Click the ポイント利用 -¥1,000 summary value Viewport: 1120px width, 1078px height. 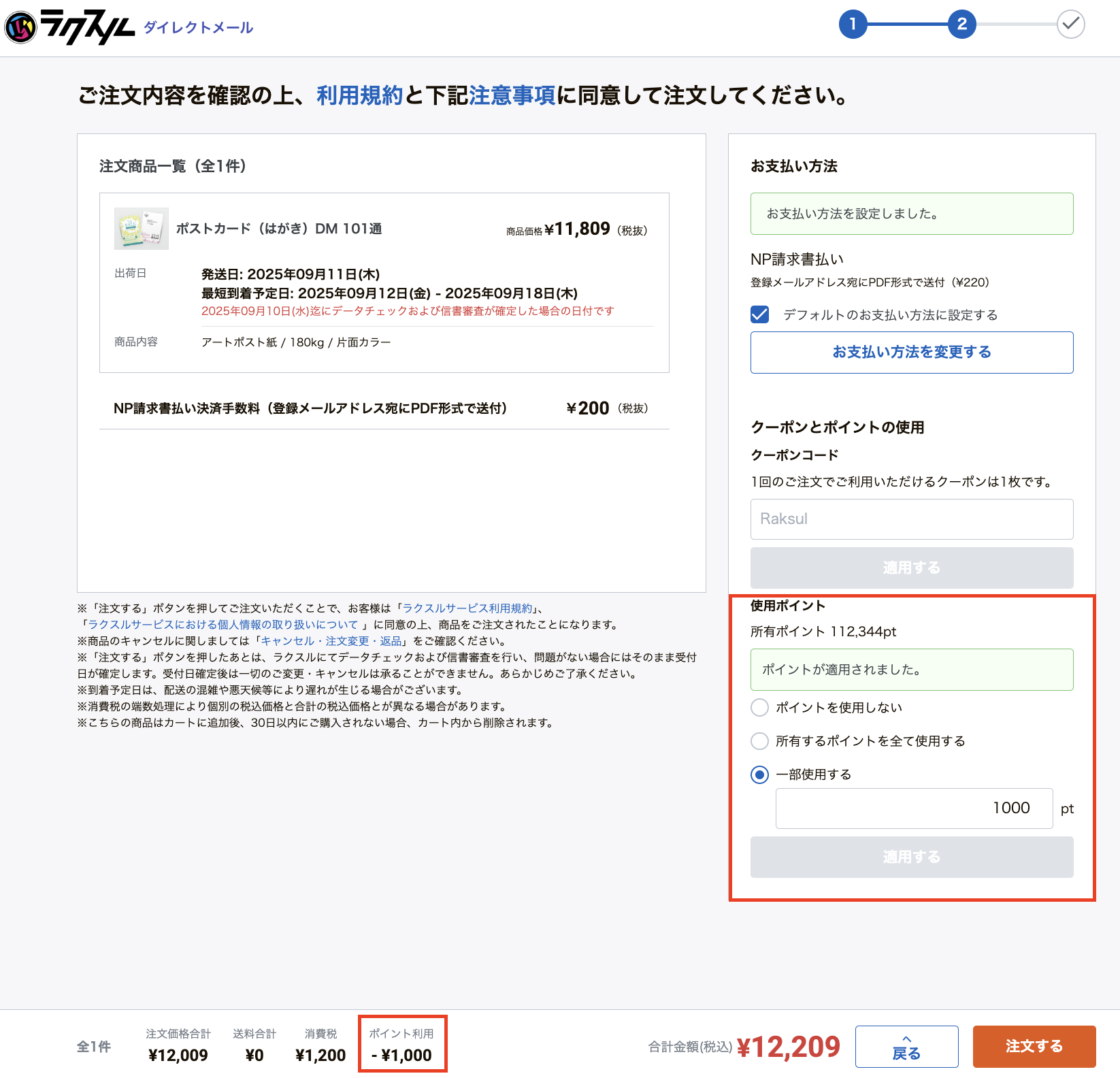tap(401, 1056)
